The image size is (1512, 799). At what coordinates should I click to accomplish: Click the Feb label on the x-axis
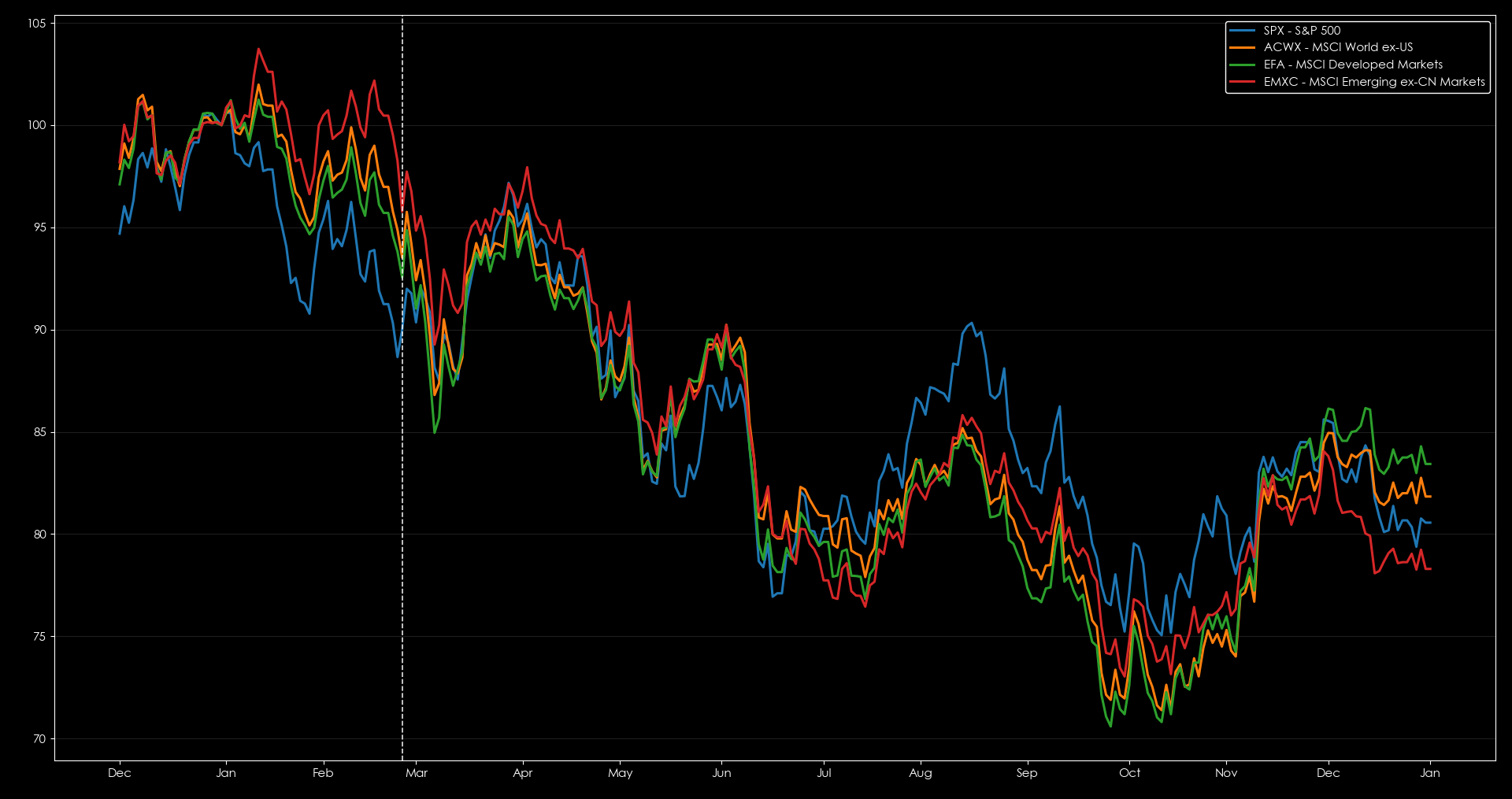(323, 773)
